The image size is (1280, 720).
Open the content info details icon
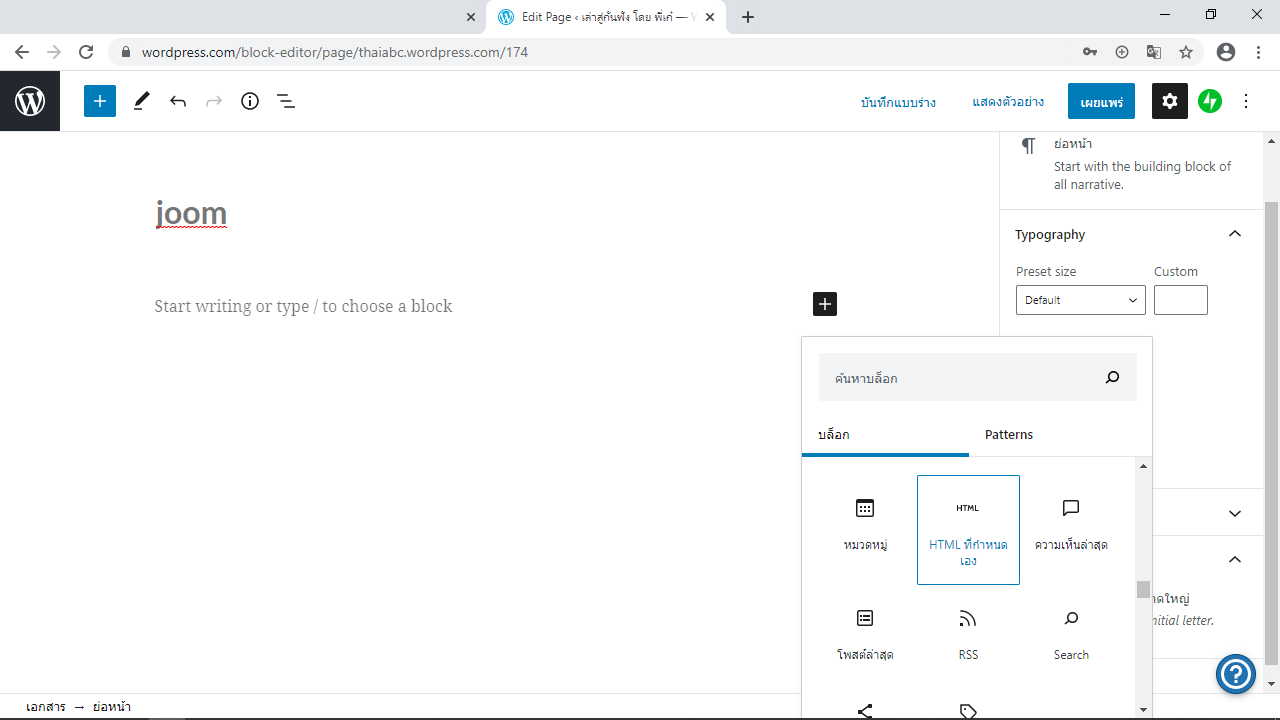coord(250,101)
